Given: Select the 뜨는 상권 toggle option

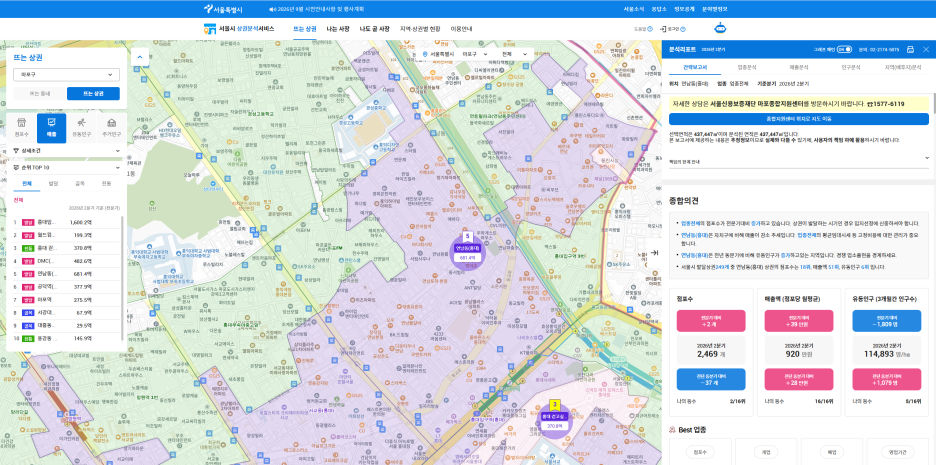Looking at the screenshot, I should point(93,94).
